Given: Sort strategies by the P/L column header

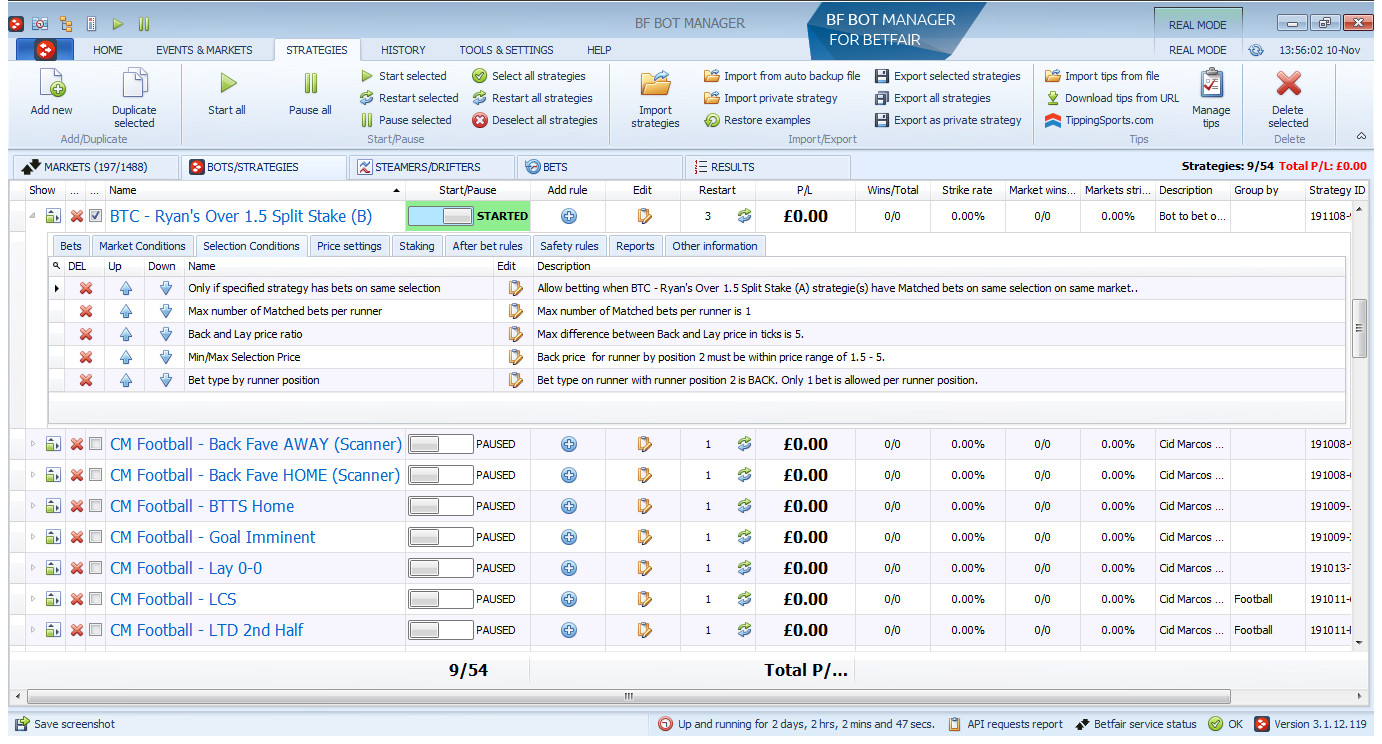Looking at the screenshot, I should coord(805,190).
